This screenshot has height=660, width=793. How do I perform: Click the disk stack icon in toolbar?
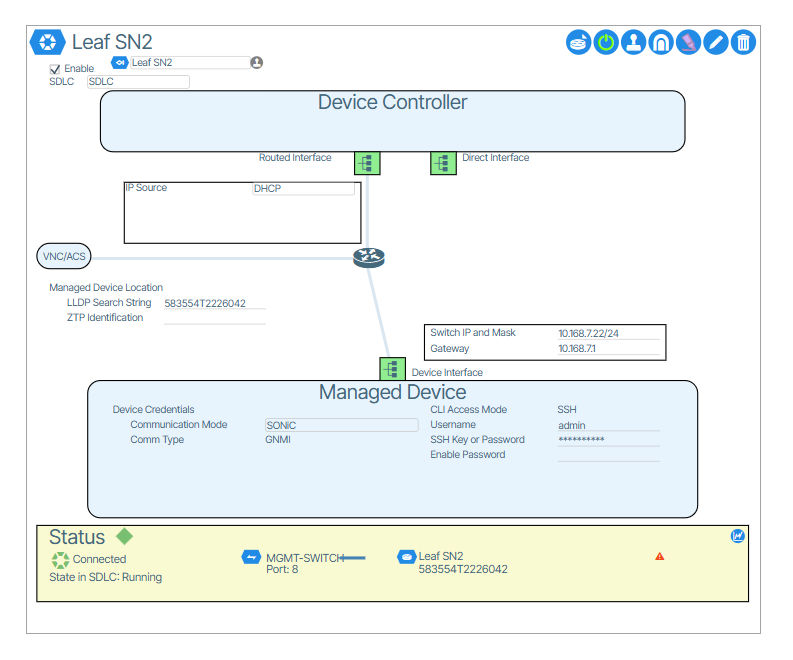(x=579, y=42)
